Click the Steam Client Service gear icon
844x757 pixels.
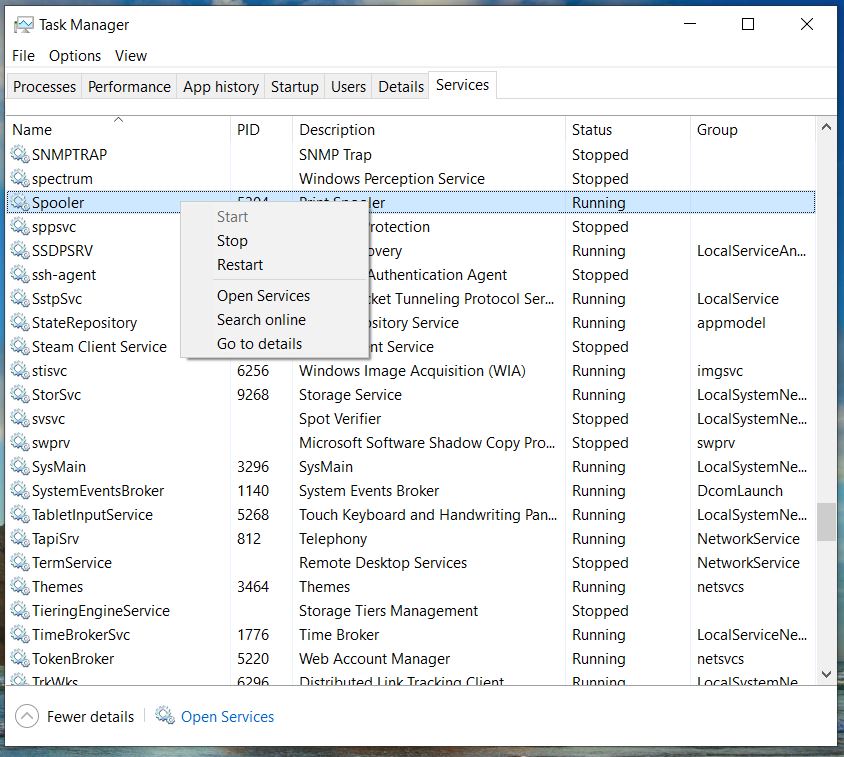(x=20, y=346)
